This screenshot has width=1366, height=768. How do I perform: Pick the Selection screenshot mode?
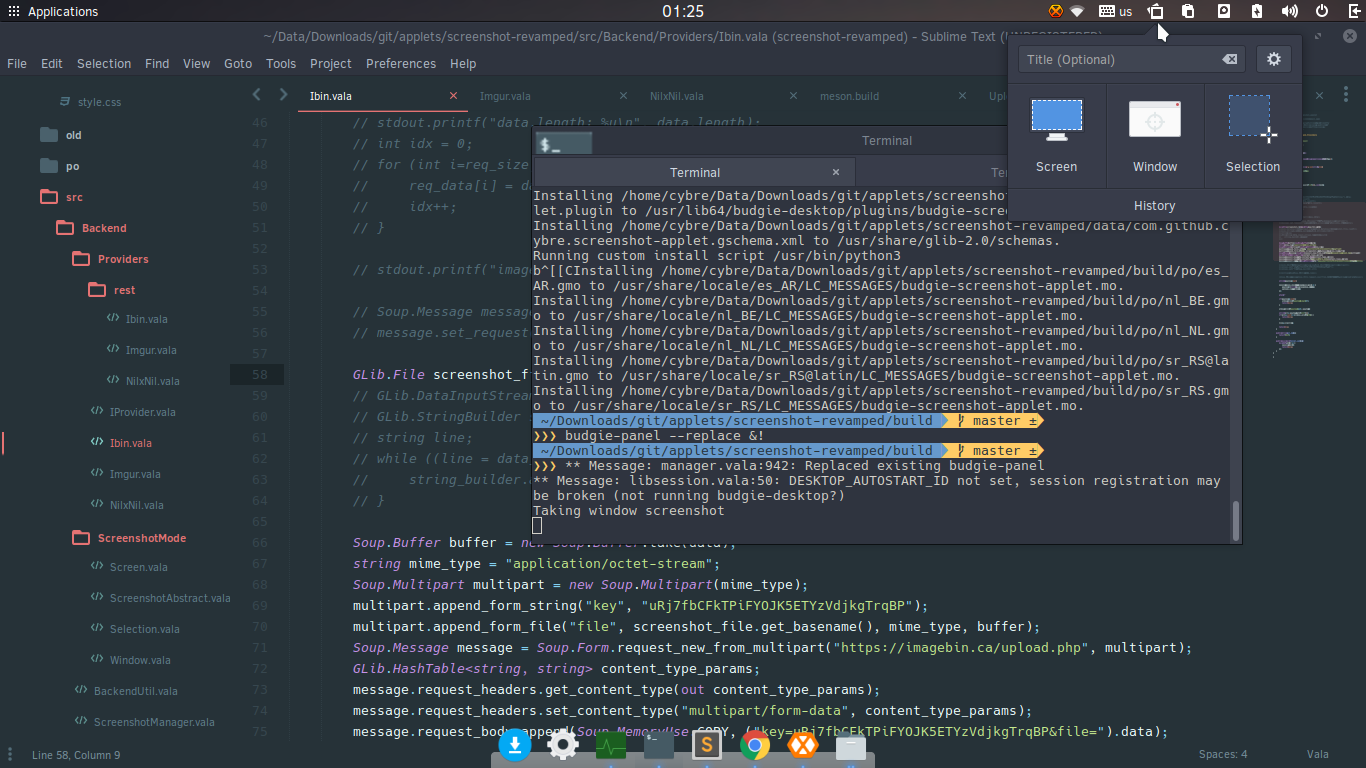click(x=1252, y=136)
